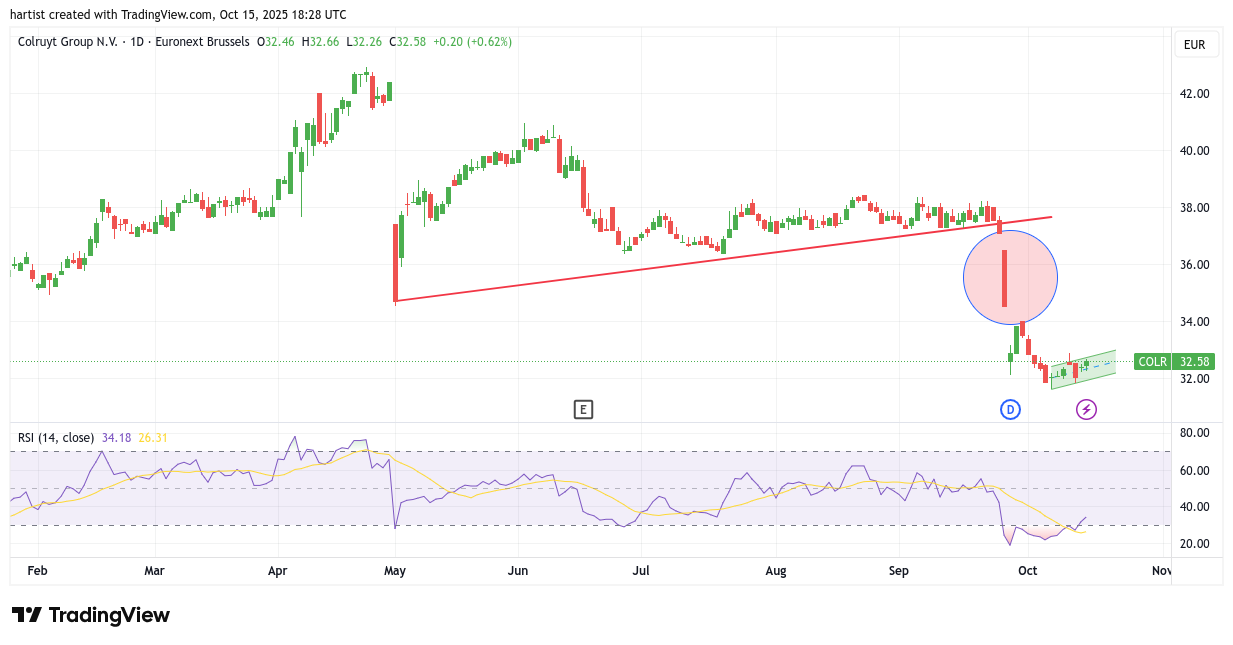Click the 80.00 level on RSI scale
Viewport: 1233px width, 645px height.
tap(1194, 433)
